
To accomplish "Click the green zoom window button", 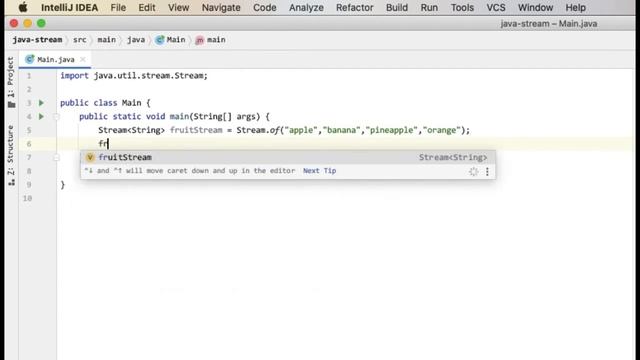I will [x=41, y=24].
